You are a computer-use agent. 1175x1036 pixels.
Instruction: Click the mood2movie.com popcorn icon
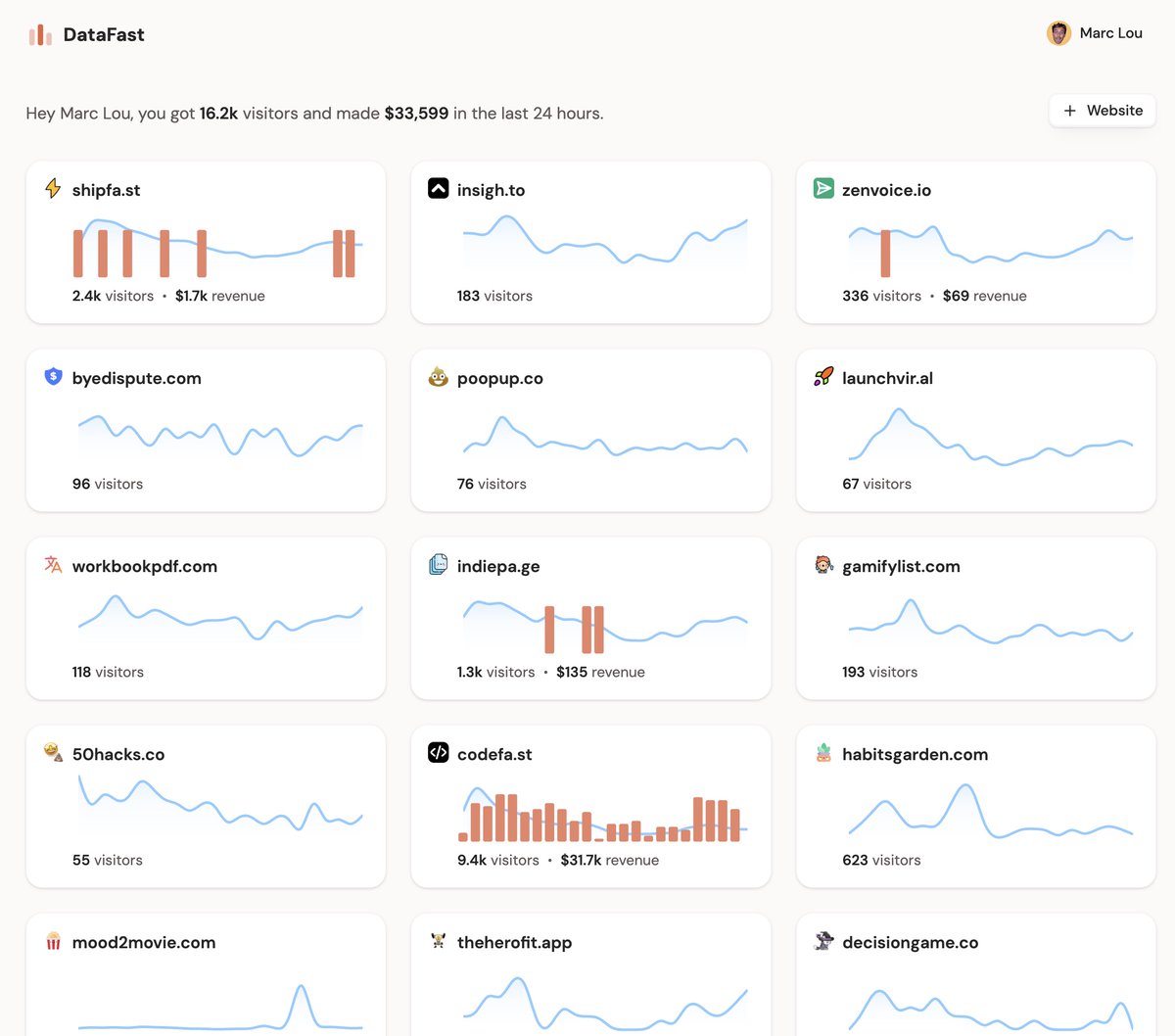[x=53, y=941]
